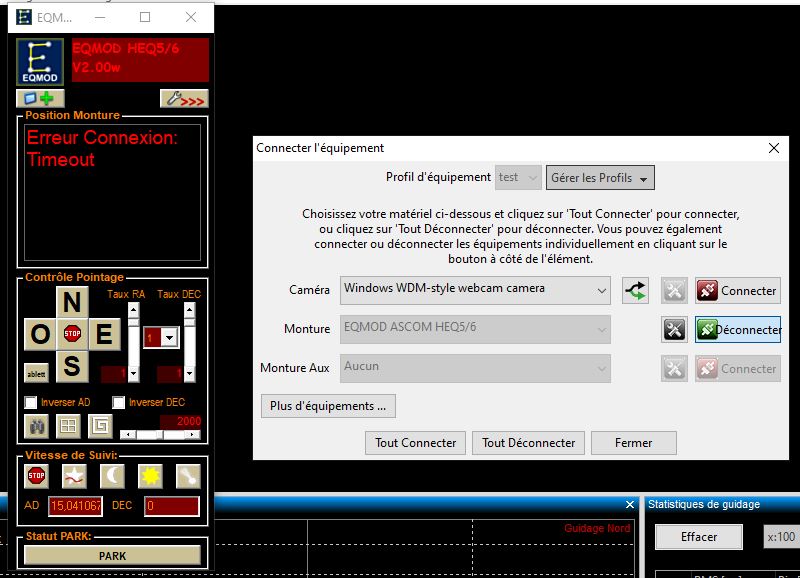This screenshot has width=800, height=578.
Task: Click the Monture Aux Connecter button
Action: (738, 368)
